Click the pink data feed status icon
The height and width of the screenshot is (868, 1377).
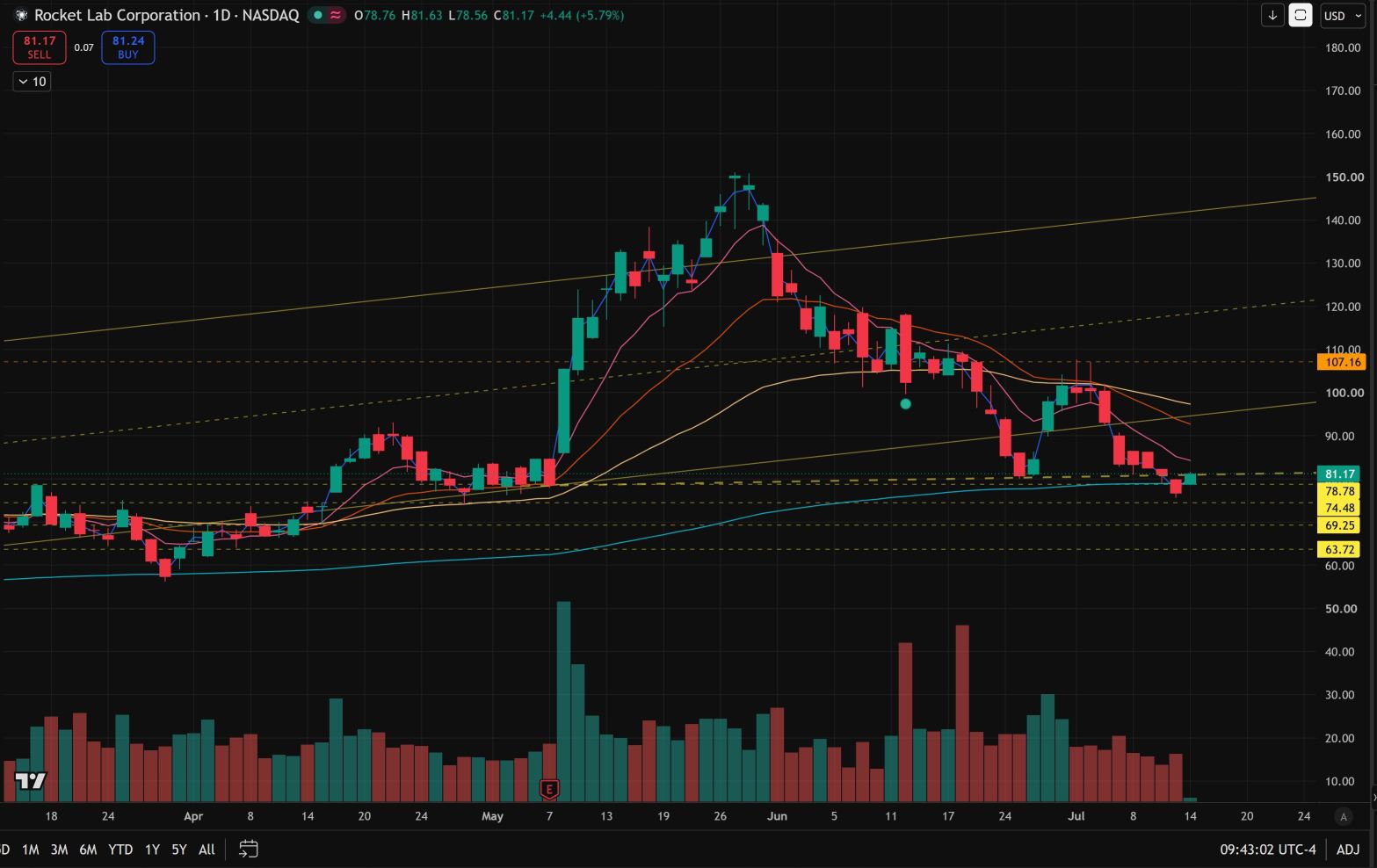(335, 15)
